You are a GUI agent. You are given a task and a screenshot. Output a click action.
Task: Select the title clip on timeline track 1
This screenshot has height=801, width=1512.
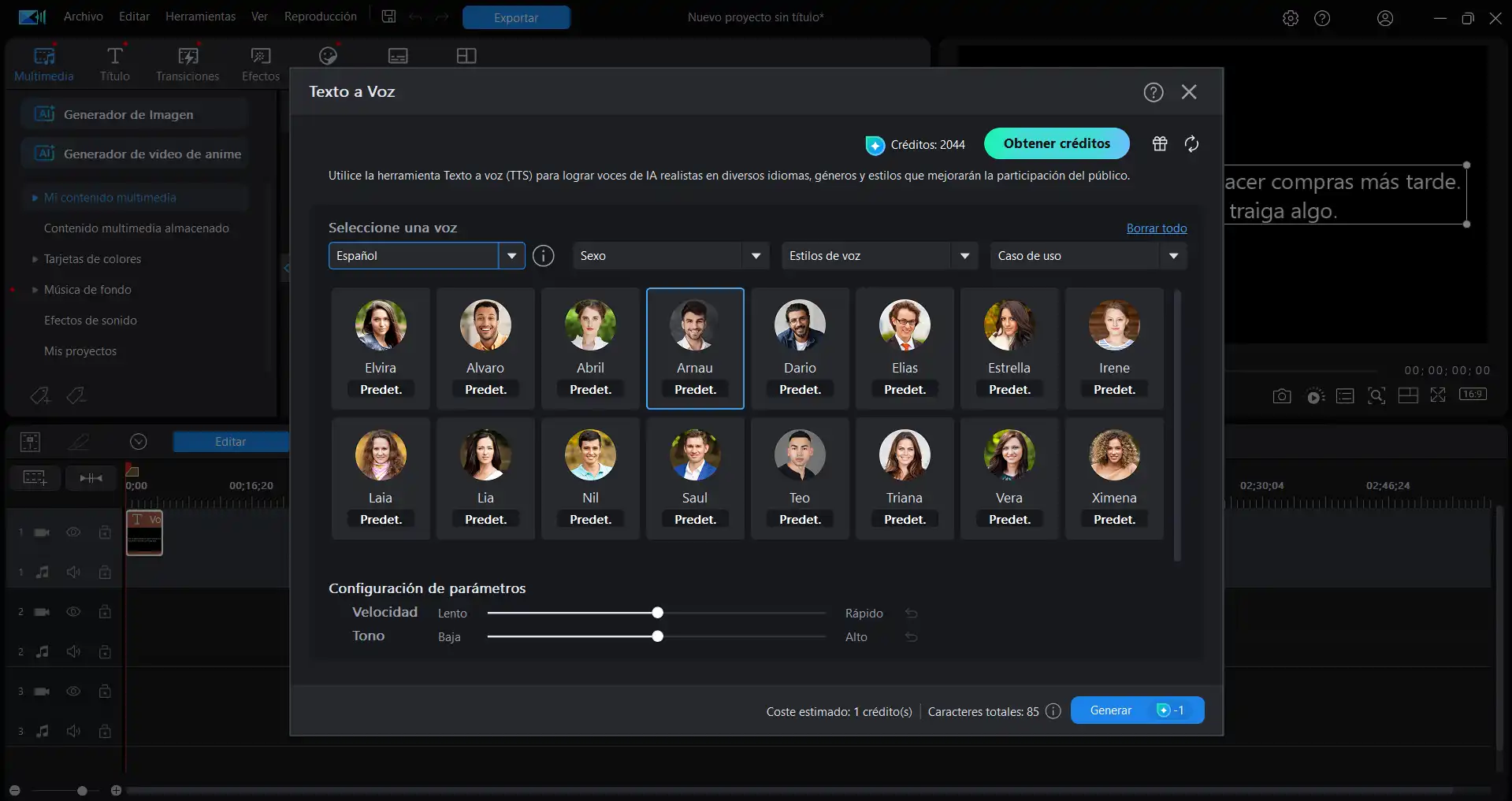click(144, 532)
